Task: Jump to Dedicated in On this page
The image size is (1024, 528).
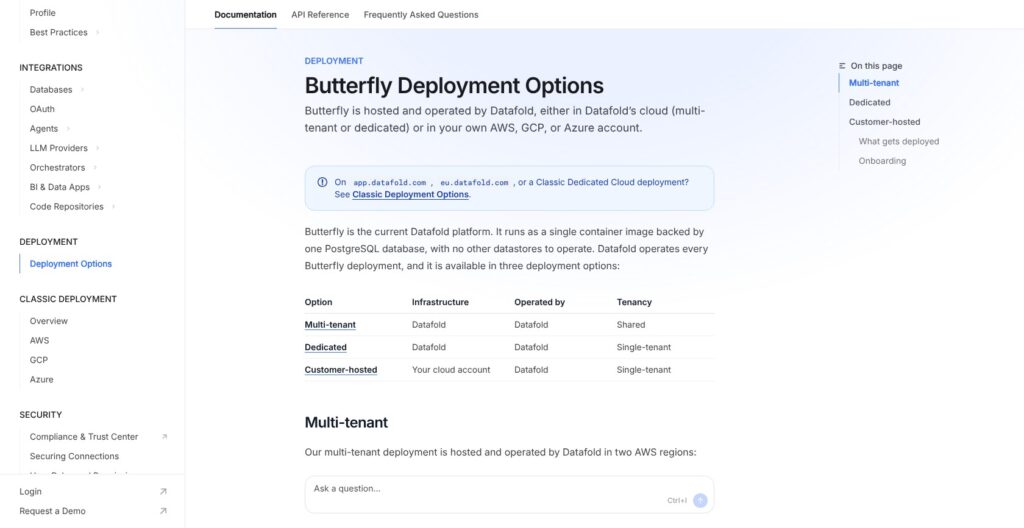Action: [869, 103]
